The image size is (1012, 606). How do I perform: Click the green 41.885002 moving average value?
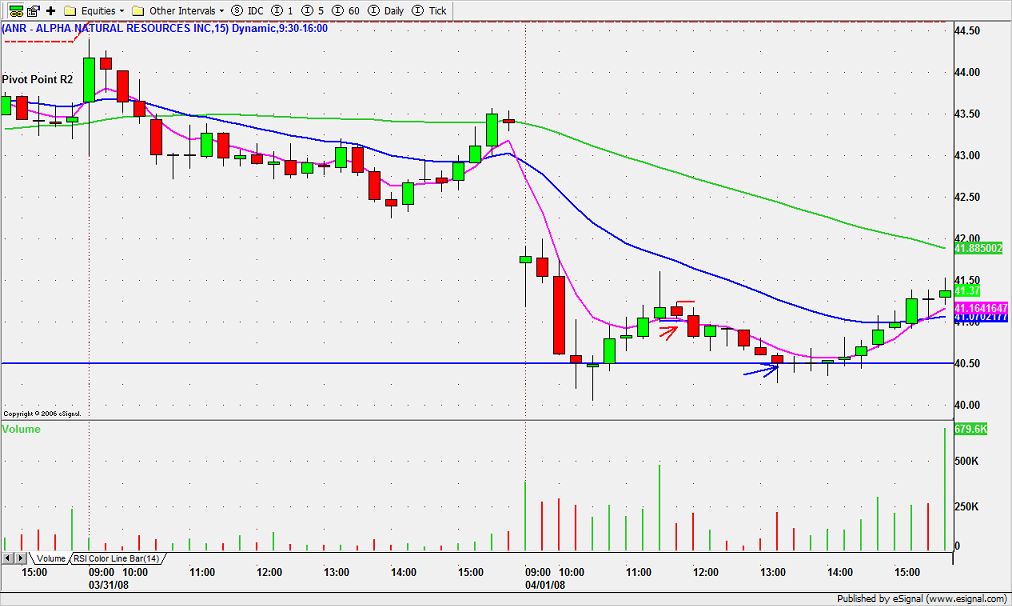pyautogui.click(x=978, y=248)
